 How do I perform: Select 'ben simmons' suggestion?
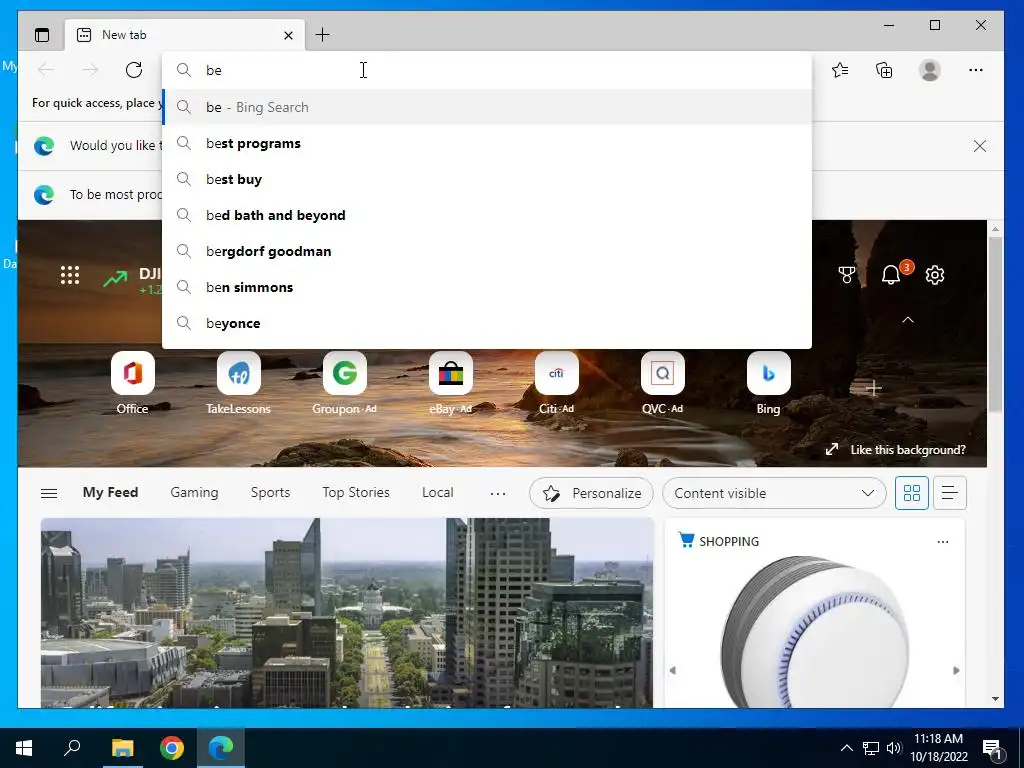pos(487,287)
